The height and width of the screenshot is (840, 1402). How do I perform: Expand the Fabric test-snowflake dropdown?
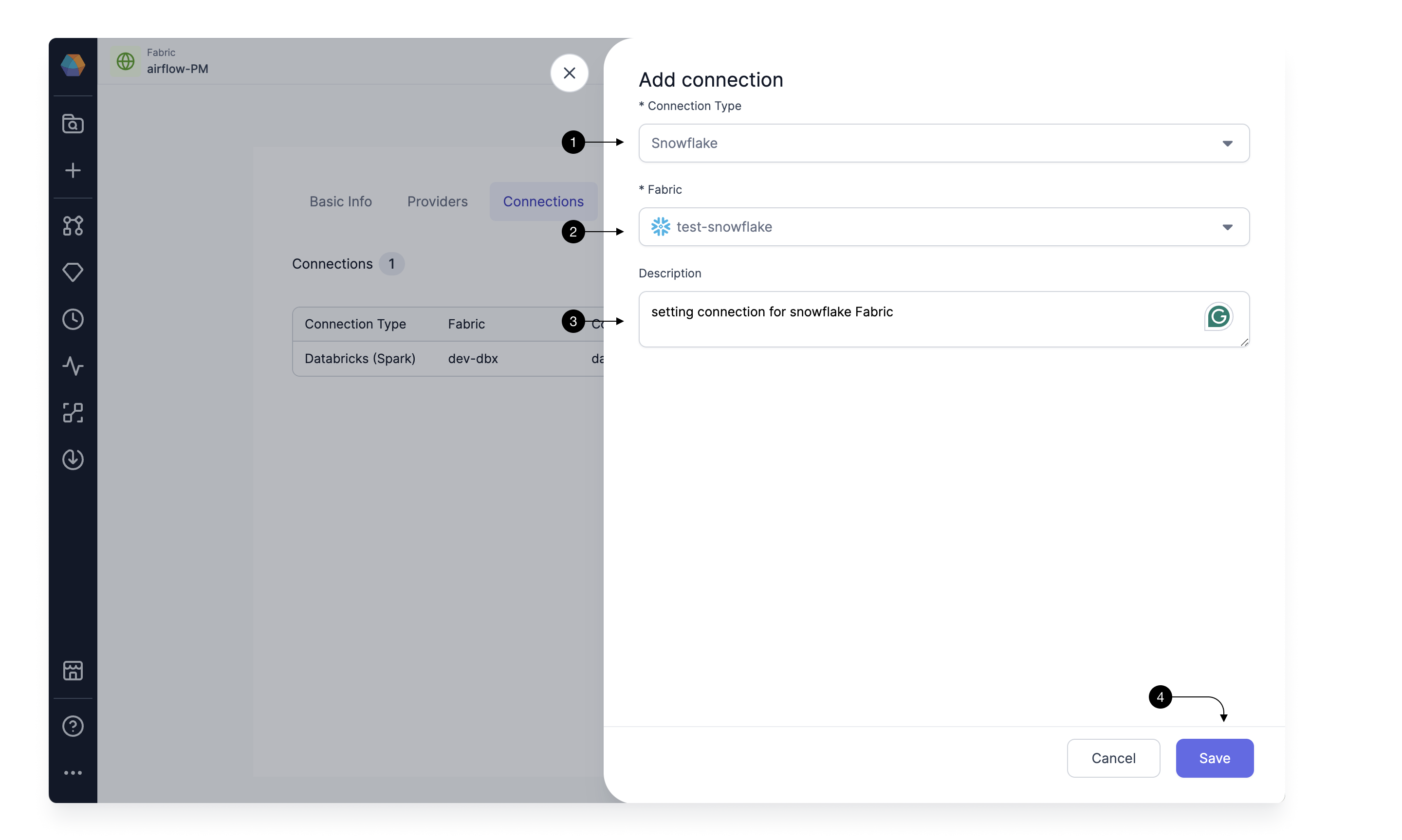pyautogui.click(x=943, y=227)
